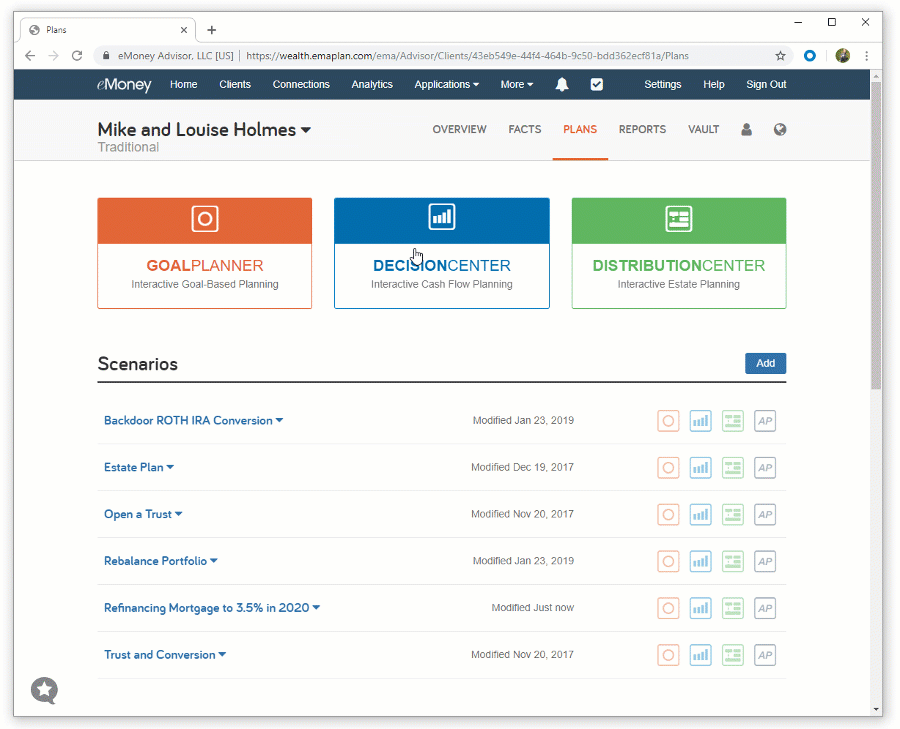Open the Settings link

(x=662, y=84)
